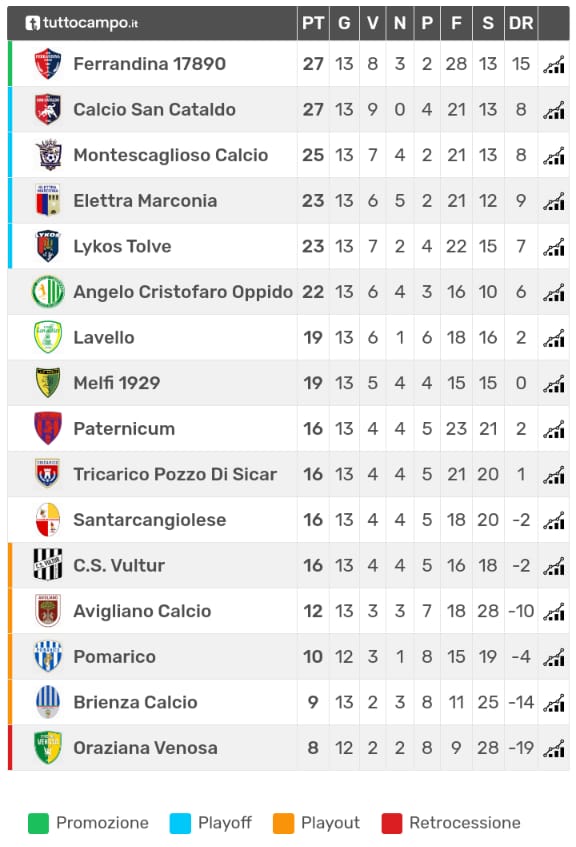
Task: Open the stats chart icon for Oraziana Venosa
Action: [553, 748]
